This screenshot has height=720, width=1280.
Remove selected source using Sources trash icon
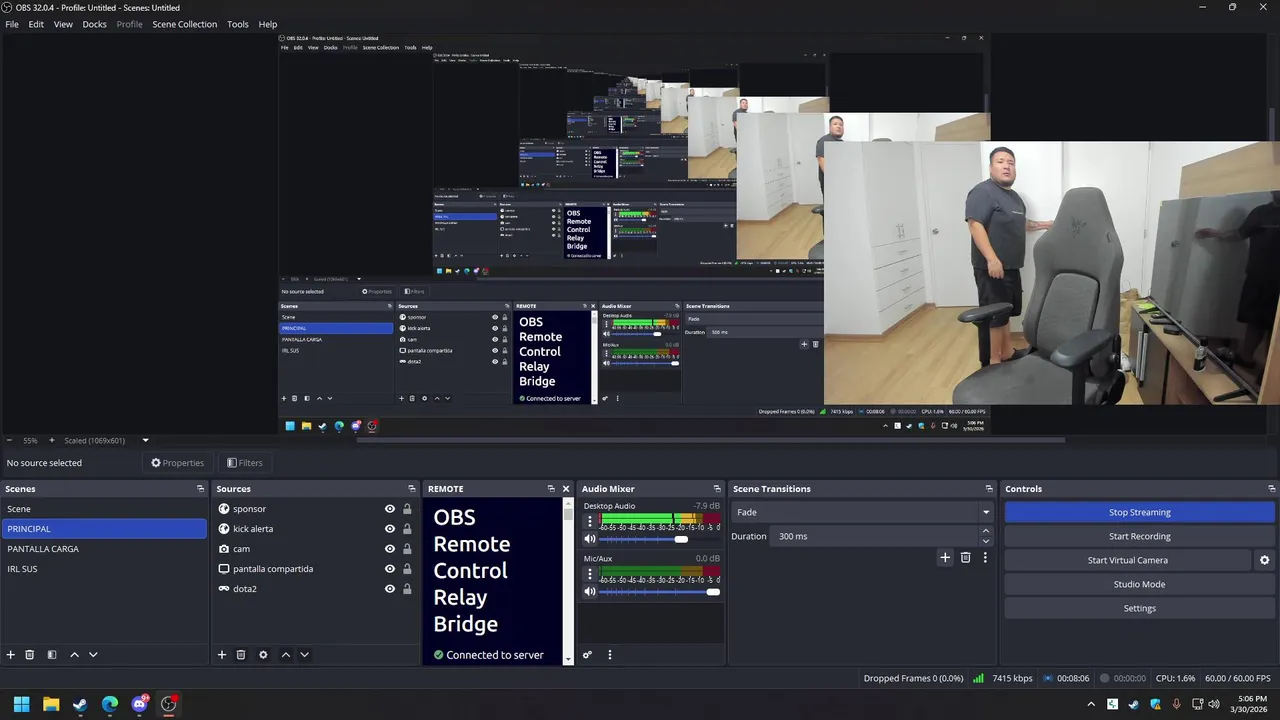(x=241, y=655)
